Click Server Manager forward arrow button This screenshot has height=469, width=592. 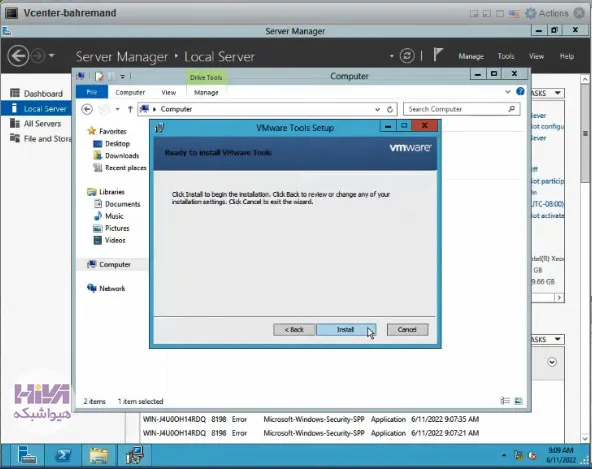pos(38,56)
